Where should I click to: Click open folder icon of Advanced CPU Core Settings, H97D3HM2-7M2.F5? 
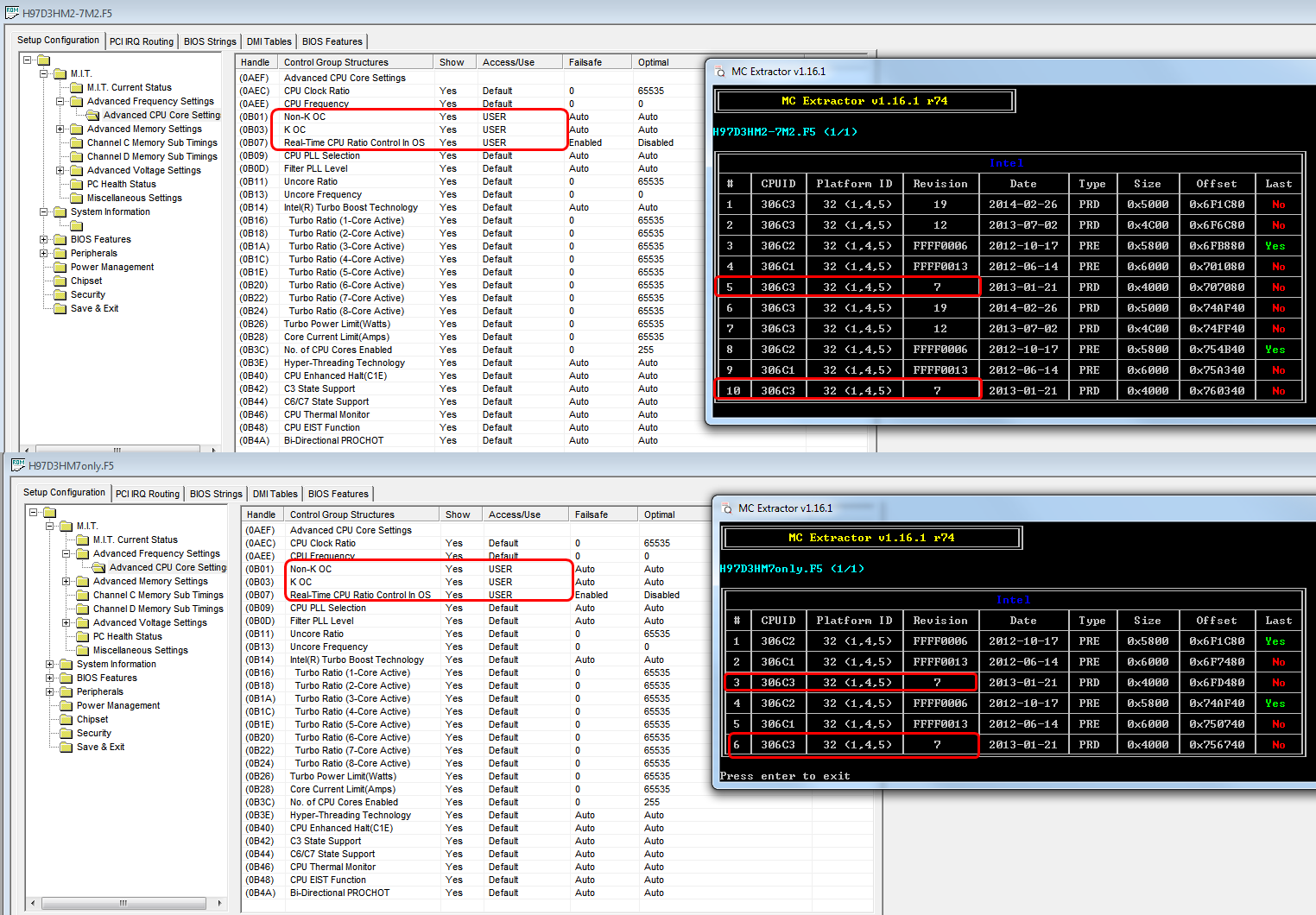[93, 115]
